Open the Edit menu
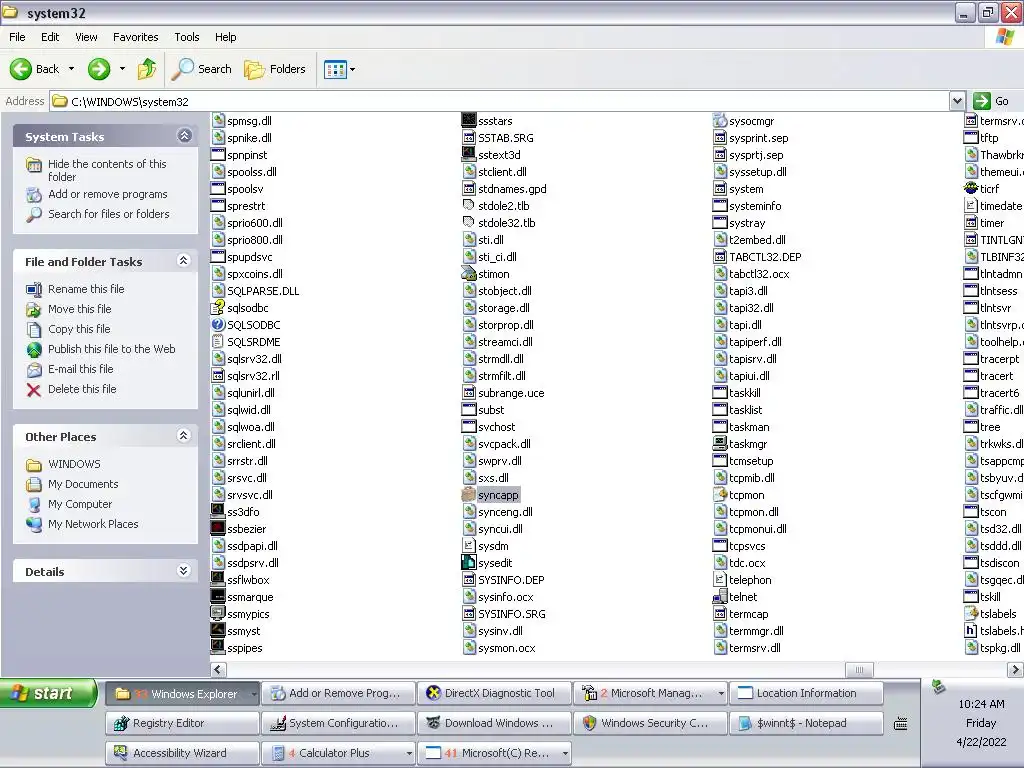Viewport: 1024px width, 768px height. click(50, 37)
